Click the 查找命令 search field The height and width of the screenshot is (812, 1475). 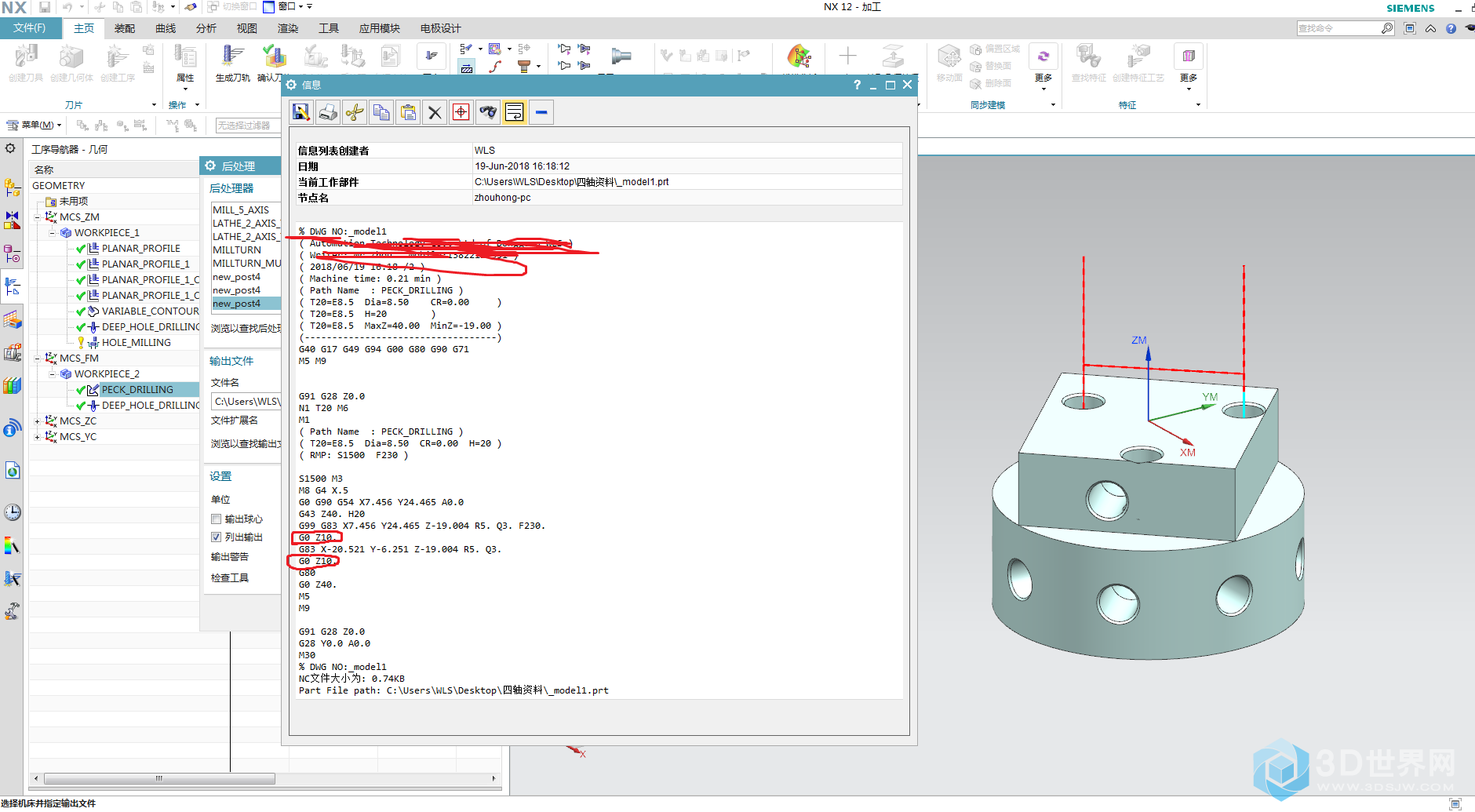[1338, 28]
